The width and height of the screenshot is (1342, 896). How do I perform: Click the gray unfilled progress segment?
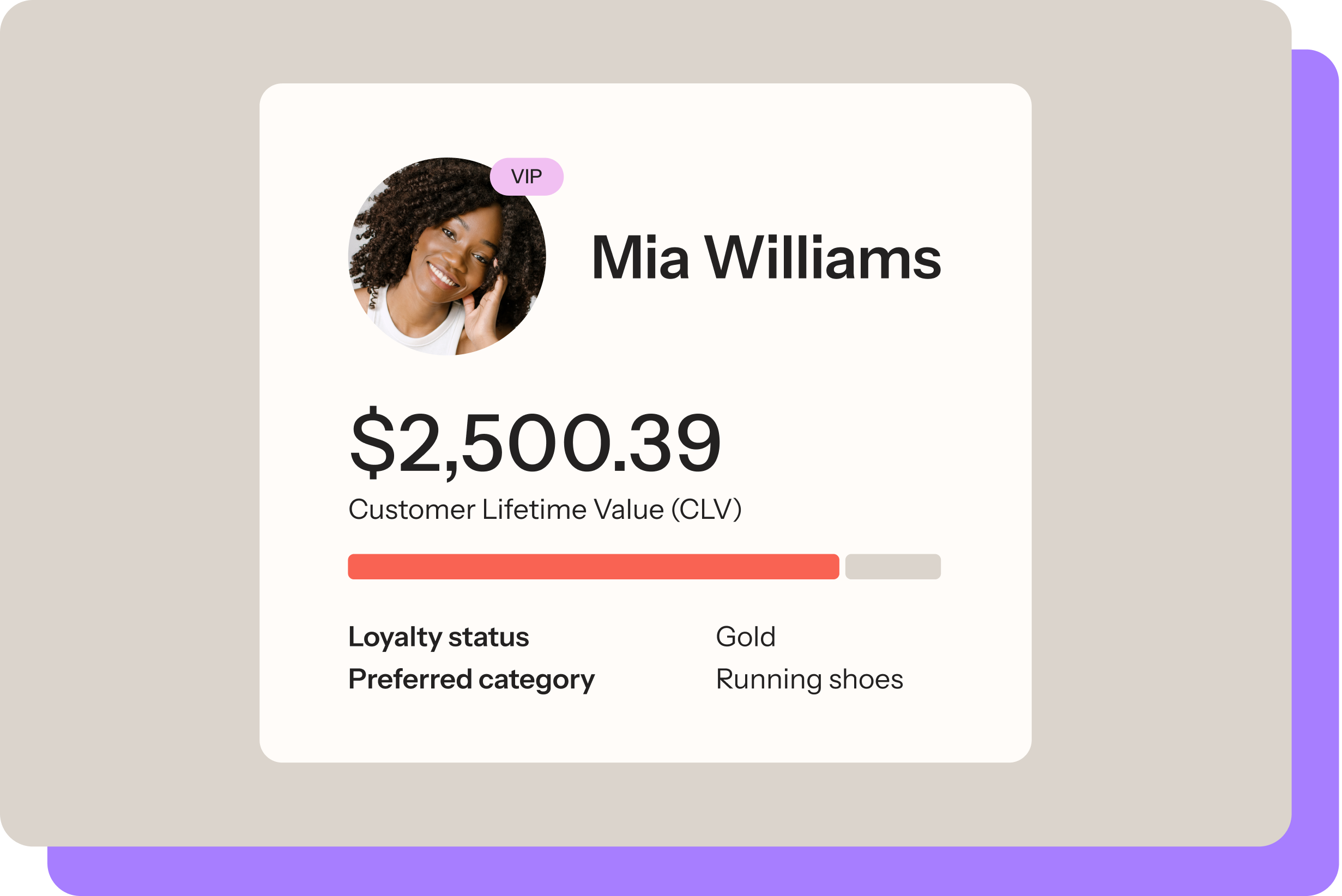pyautogui.click(x=893, y=566)
